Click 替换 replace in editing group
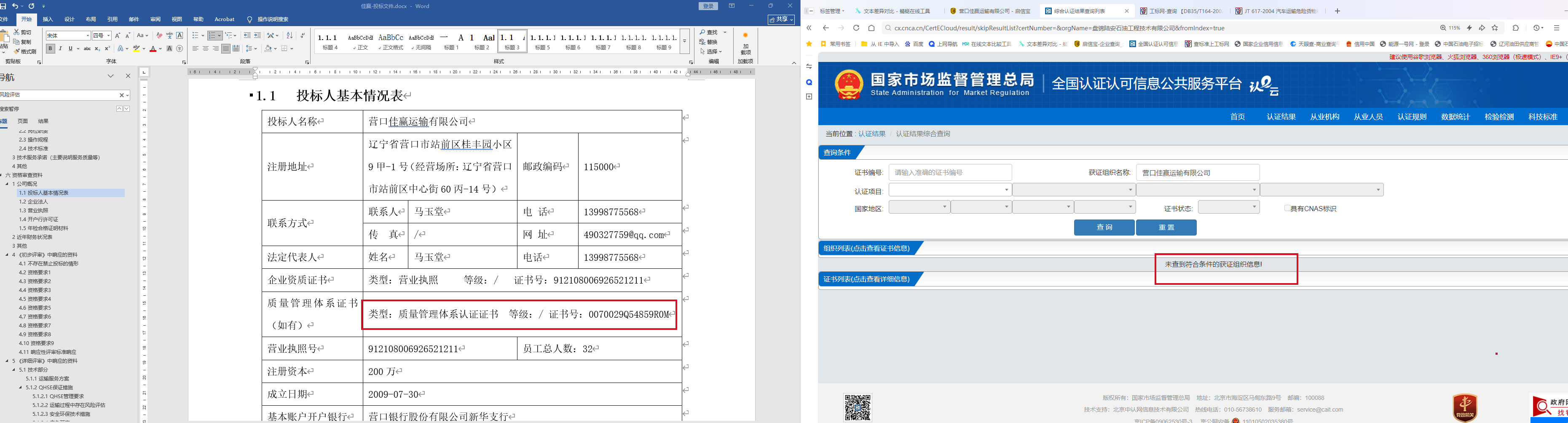Viewport: 1568px width, 423px height. pyautogui.click(x=708, y=42)
